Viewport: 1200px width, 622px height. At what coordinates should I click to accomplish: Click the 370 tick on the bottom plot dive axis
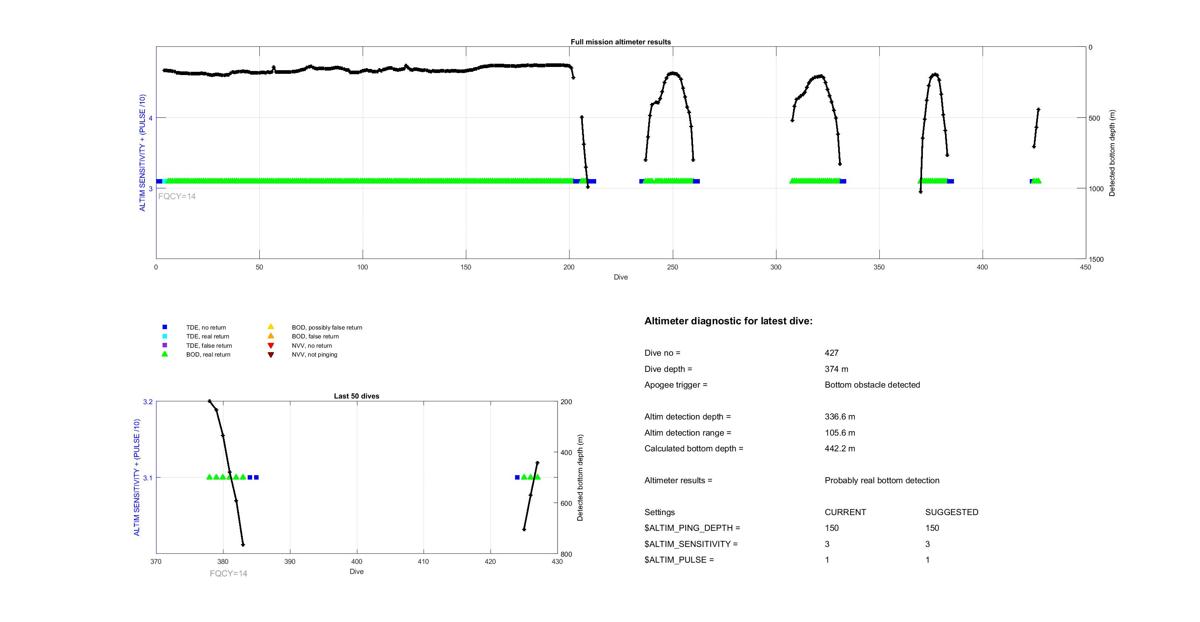click(156, 562)
